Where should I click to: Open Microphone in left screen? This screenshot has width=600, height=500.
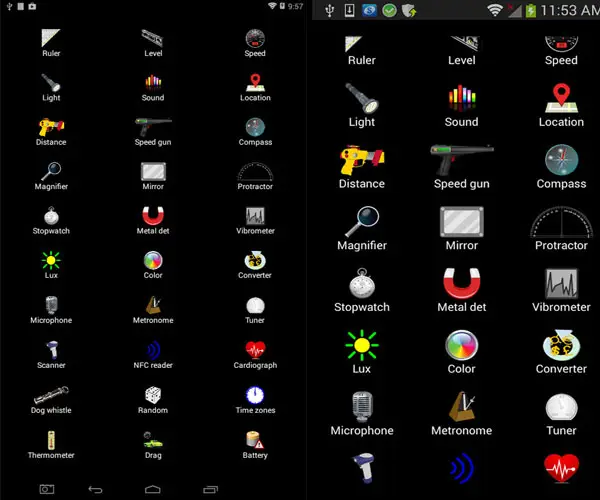click(51, 310)
